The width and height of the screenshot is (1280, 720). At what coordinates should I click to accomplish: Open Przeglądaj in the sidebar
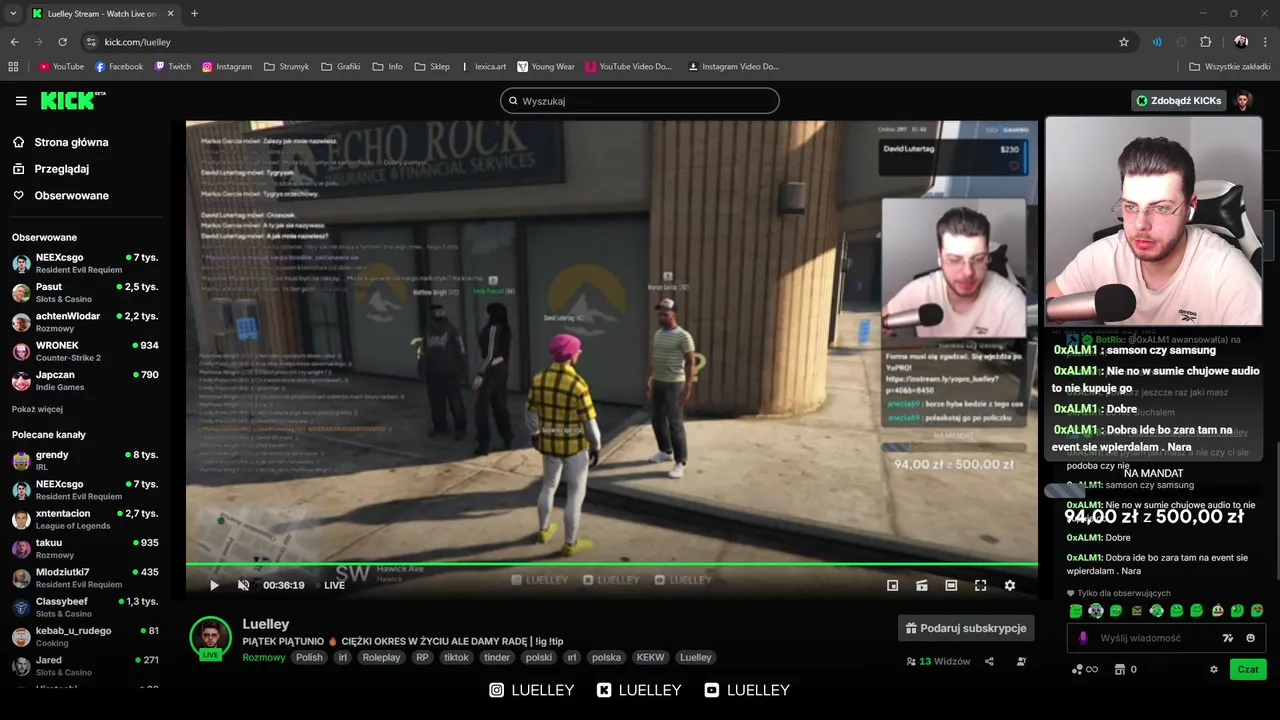pyautogui.click(x=61, y=169)
